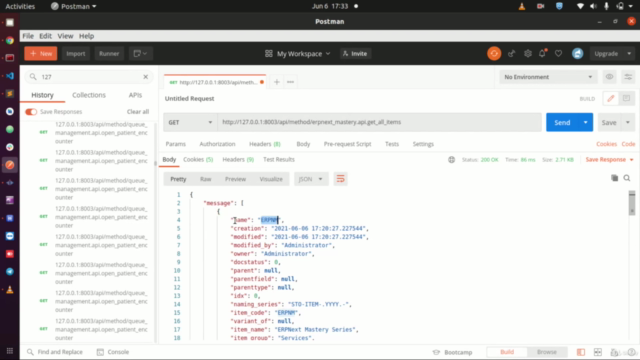Click the heart icon in header

click(x=558, y=53)
